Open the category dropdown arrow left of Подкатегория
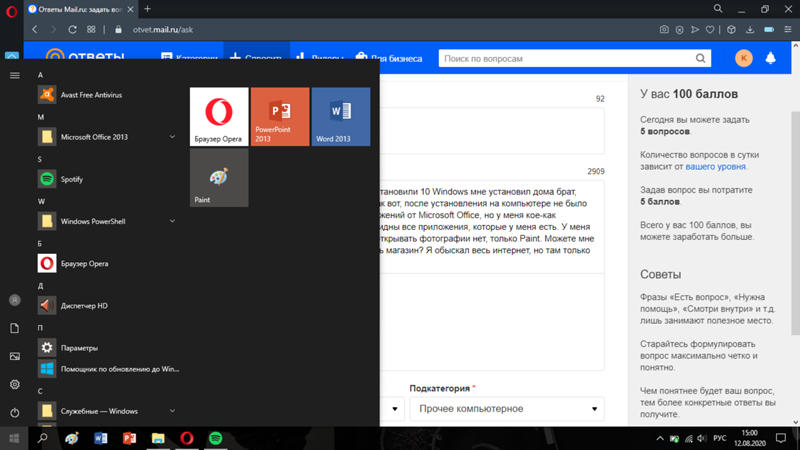The width and height of the screenshot is (800, 450). coord(394,409)
